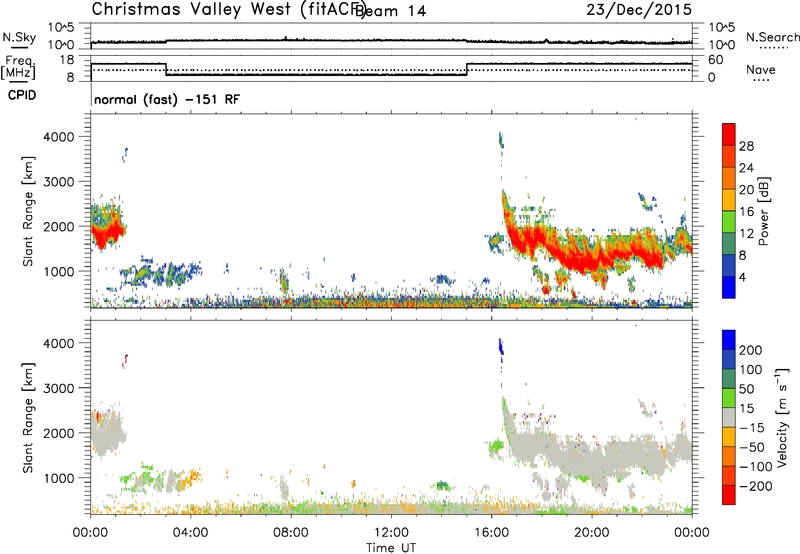This screenshot has width=800, height=554.
Task: Click the '18' frequency axis tick
Action: (68, 60)
